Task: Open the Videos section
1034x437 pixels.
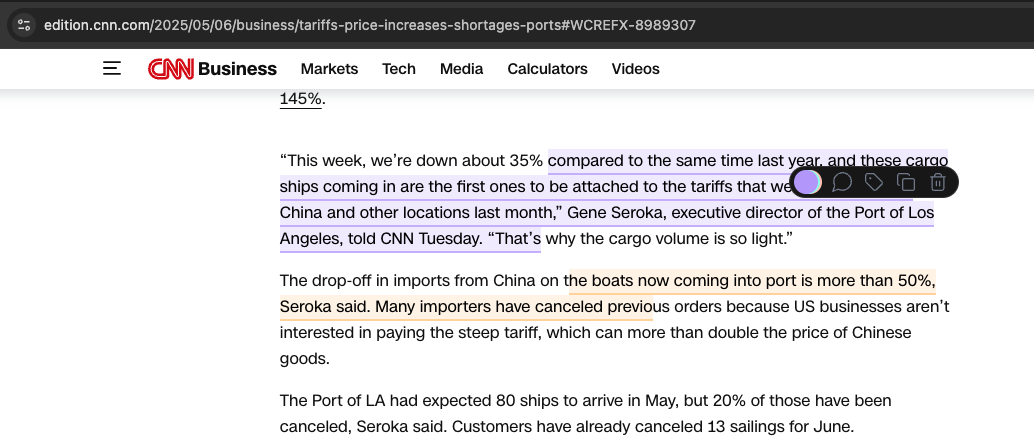Action: click(x=635, y=69)
